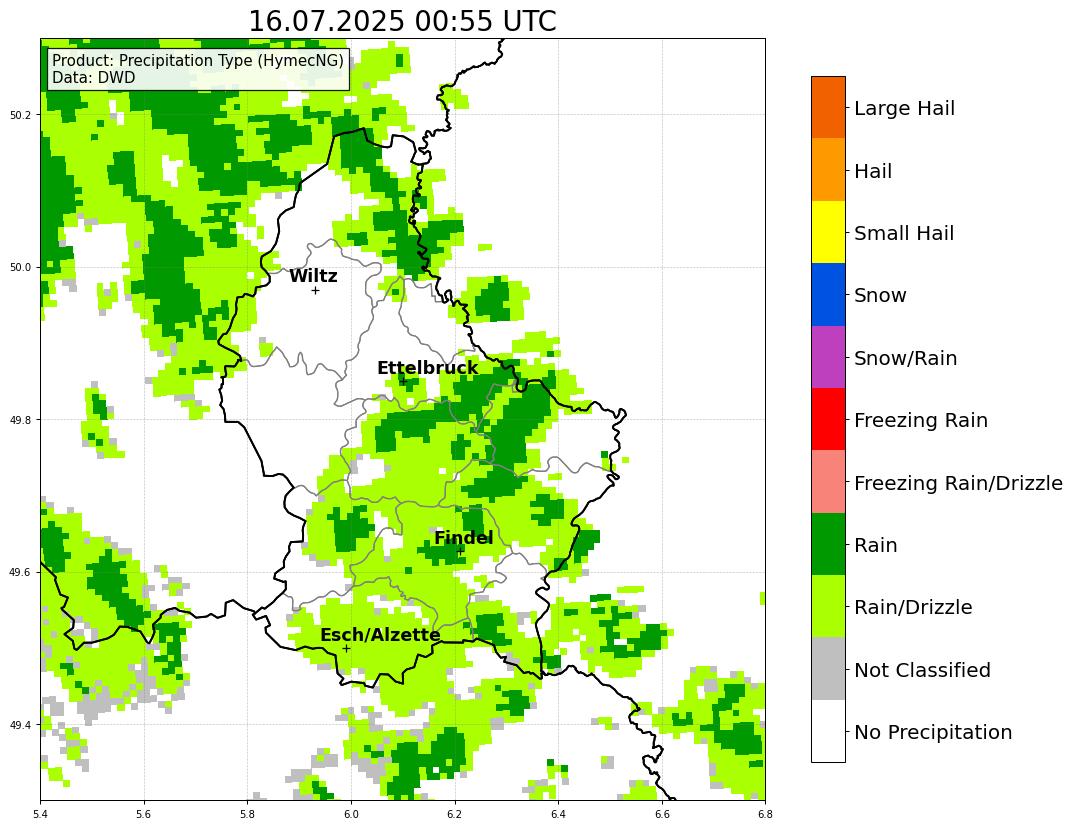
Task: Click the 'Rain/Drizzle' legend label
Action: 913,607
